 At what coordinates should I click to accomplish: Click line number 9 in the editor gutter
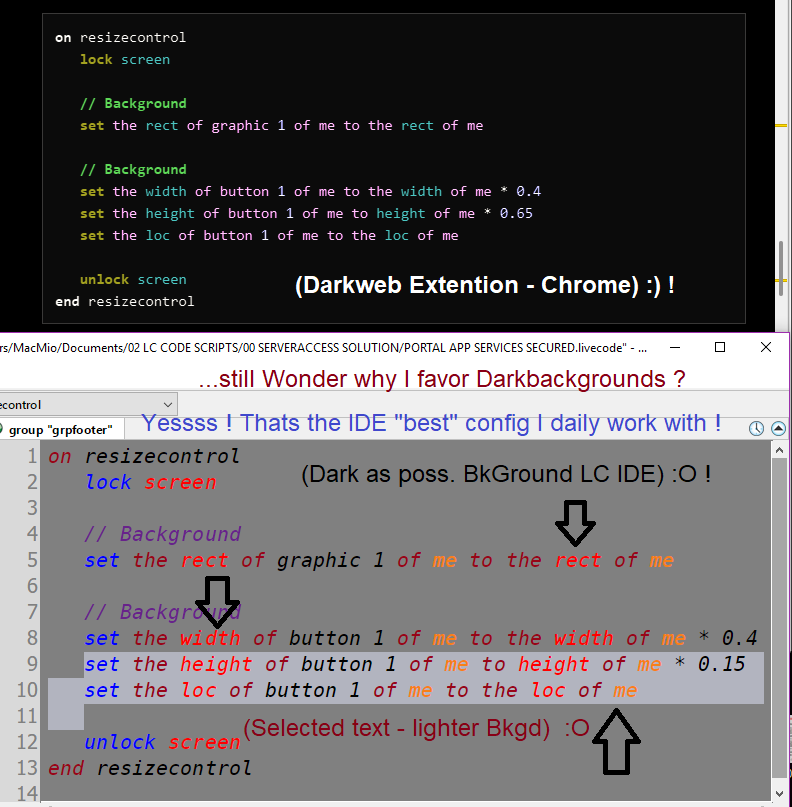(x=31, y=664)
